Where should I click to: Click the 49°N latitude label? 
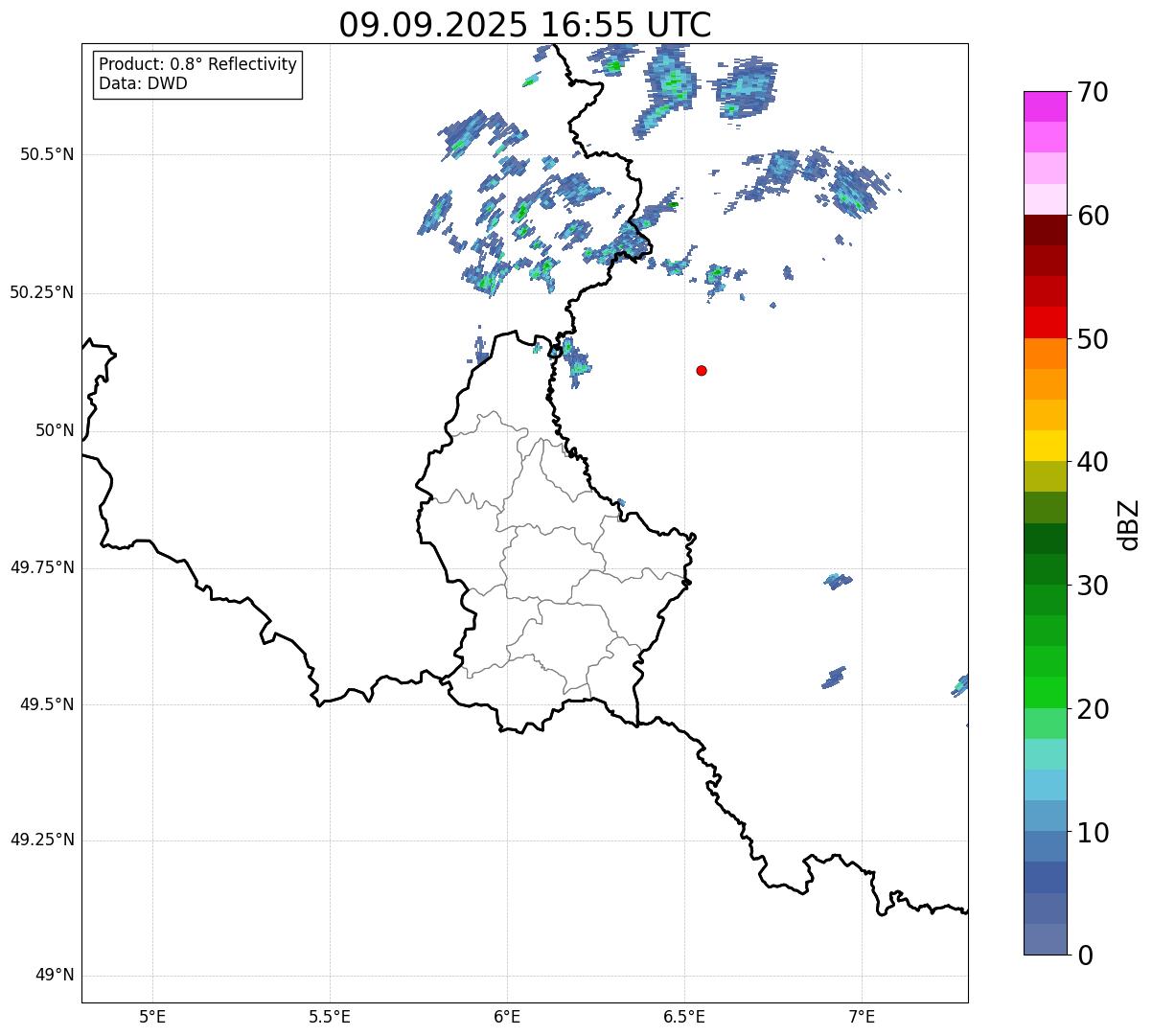tap(54, 976)
